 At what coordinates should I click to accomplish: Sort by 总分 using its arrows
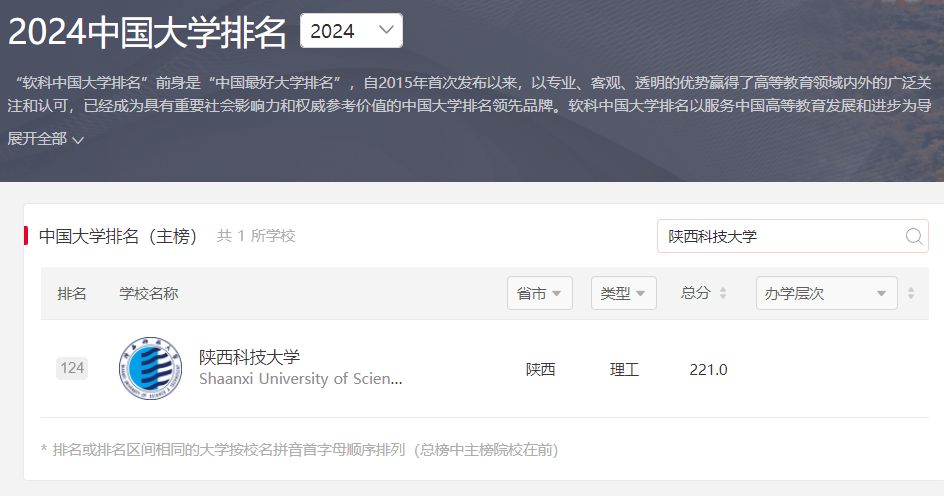click(722, 293)
